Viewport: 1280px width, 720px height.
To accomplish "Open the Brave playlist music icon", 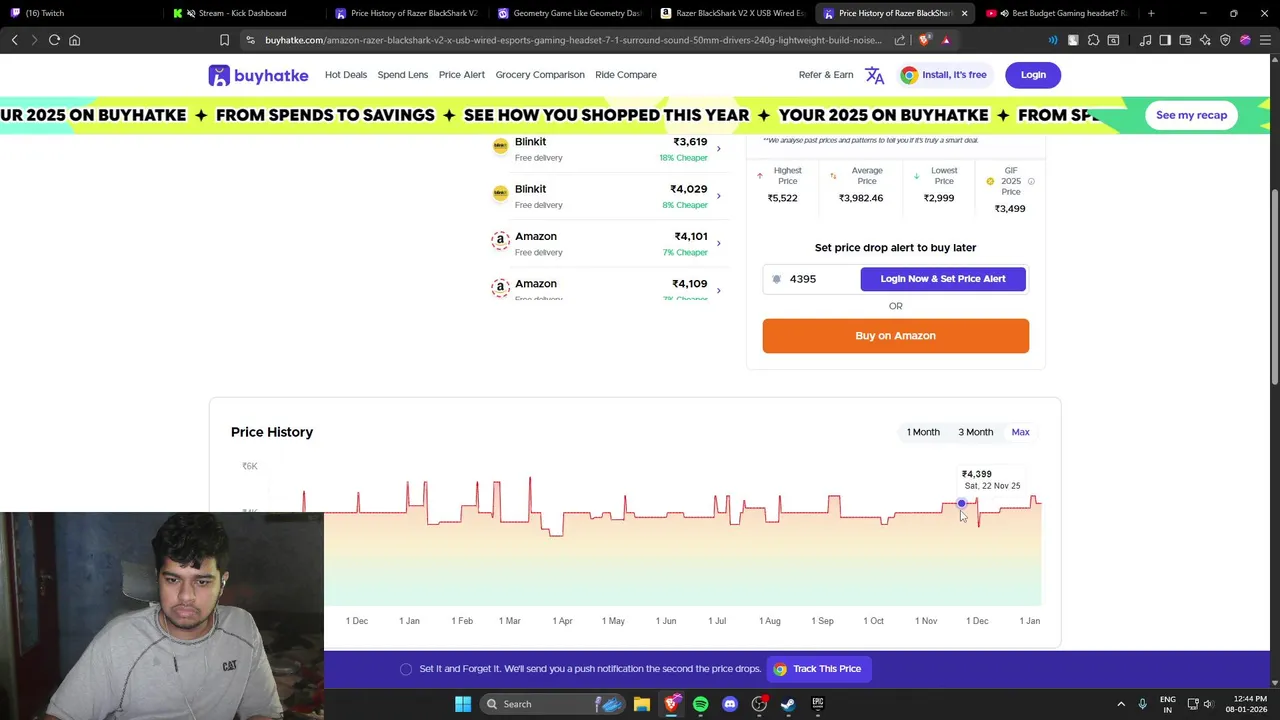I will (1145, 40).
